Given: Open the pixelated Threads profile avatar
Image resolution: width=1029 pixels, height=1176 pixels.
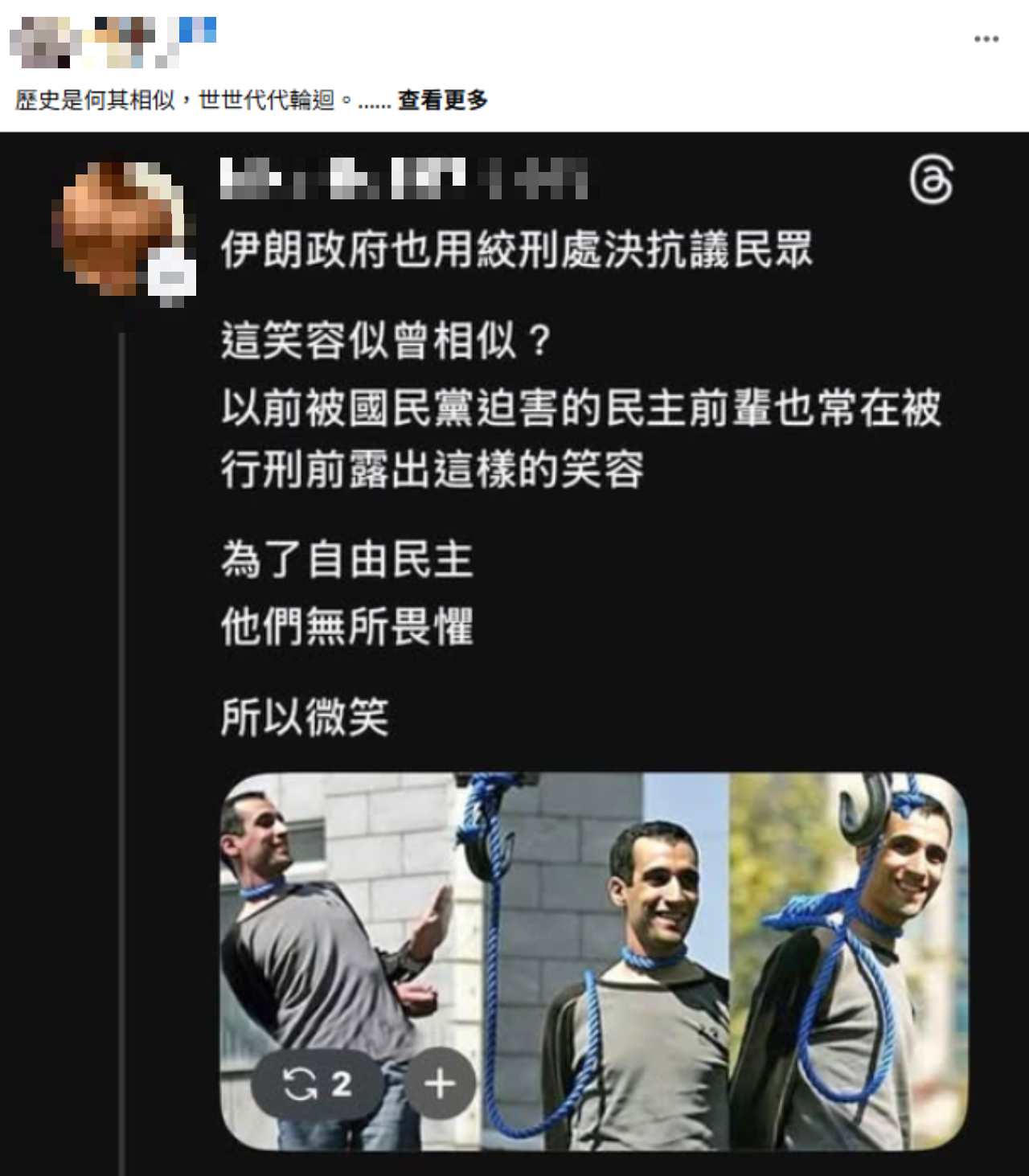Looking at the screenshot, I should (x=121, y=227).
